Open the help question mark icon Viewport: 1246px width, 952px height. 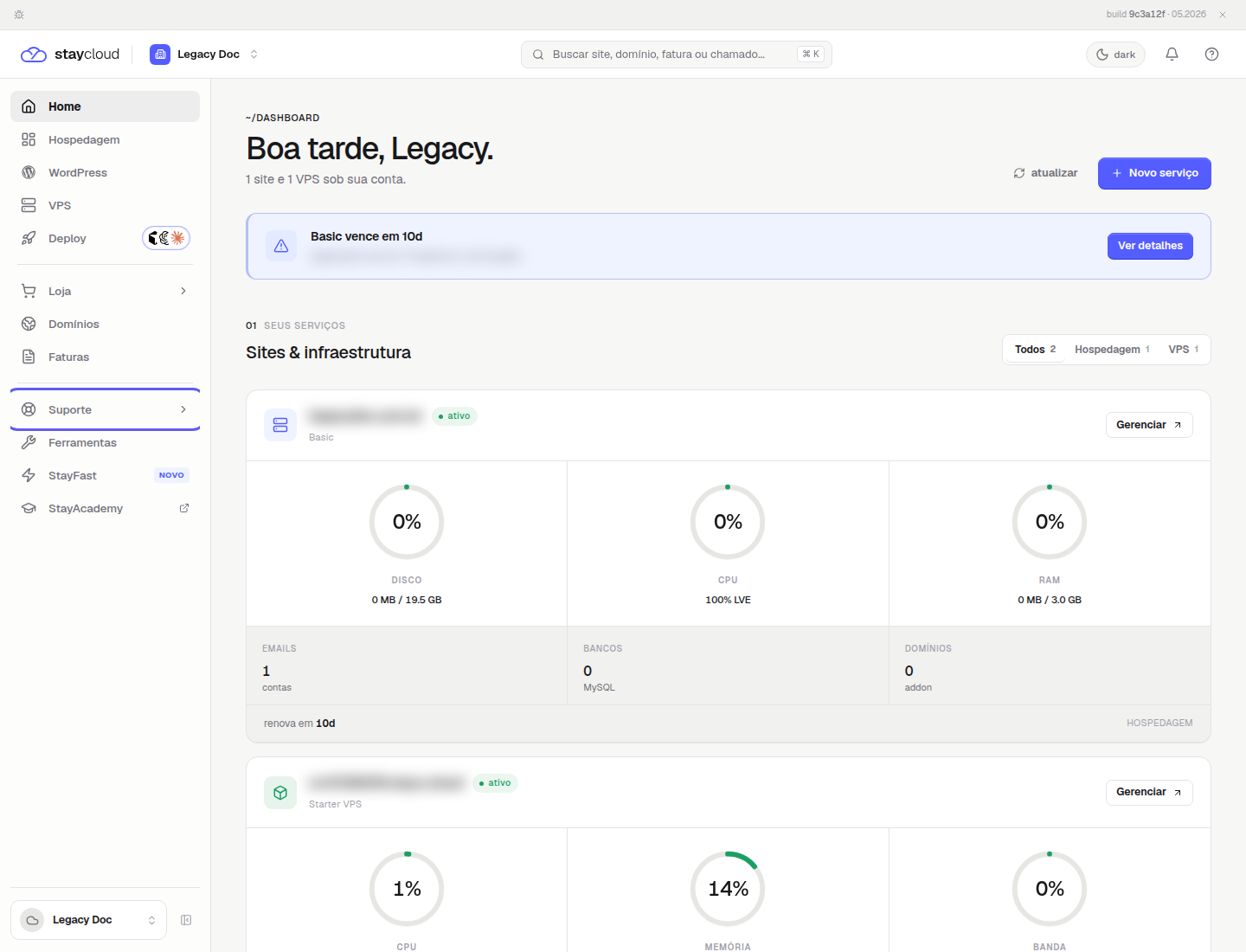tap(1211, 54)
